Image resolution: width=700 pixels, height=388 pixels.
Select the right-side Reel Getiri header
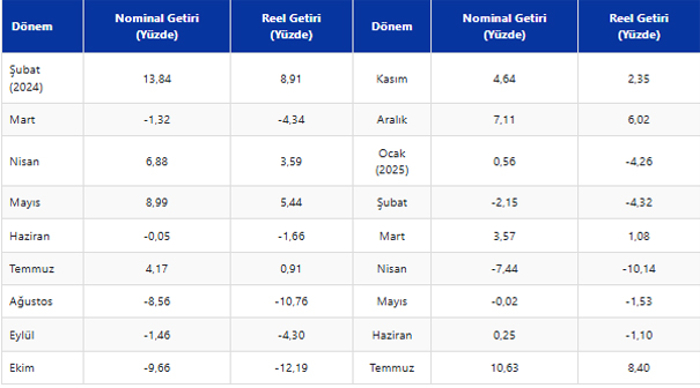[639, 26]
